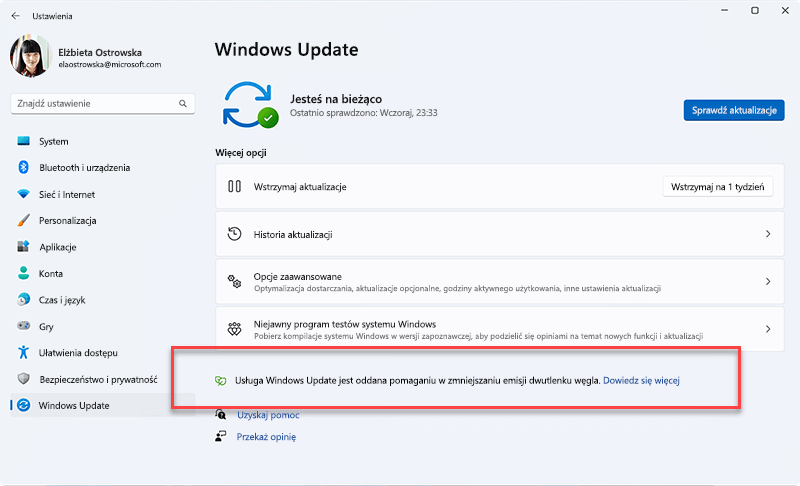Click the Uzyskaj pomoc link

tap(268, 415)
